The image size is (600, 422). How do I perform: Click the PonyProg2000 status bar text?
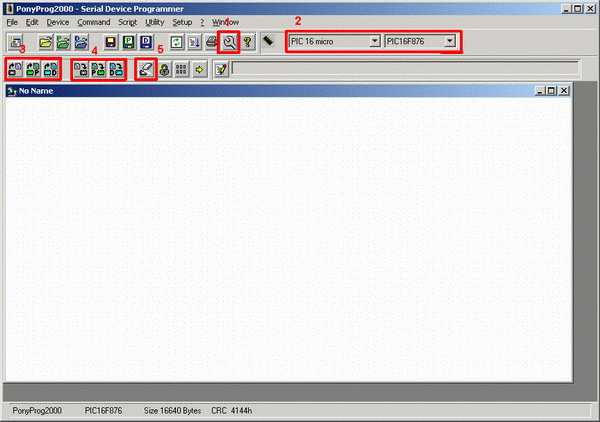coord(37,411)
